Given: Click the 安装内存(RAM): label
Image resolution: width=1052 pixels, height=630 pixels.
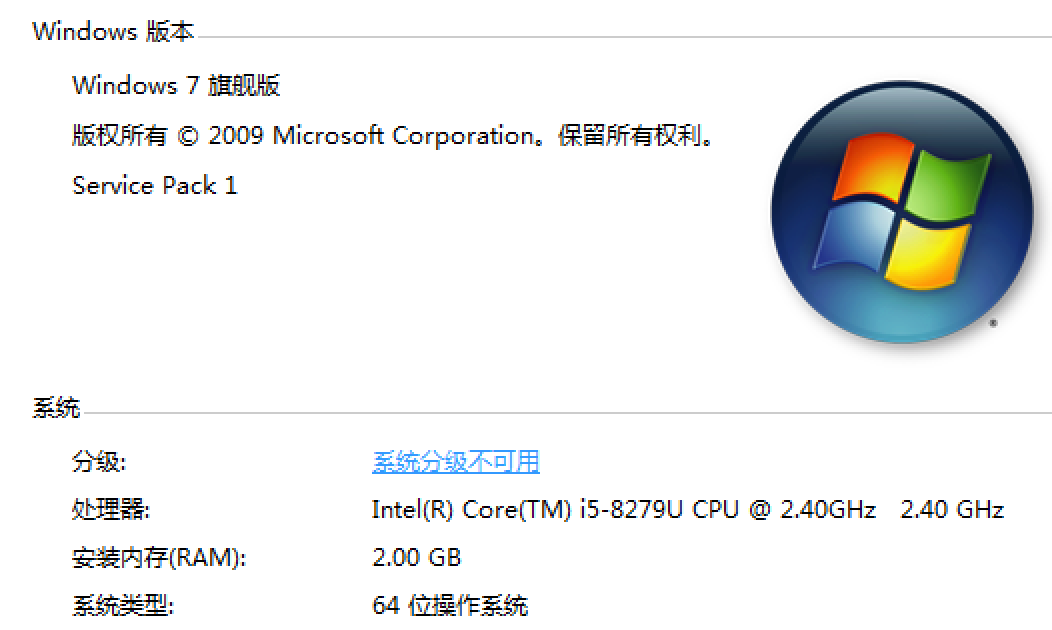Looking at the screenshot, I should point(158,558).
